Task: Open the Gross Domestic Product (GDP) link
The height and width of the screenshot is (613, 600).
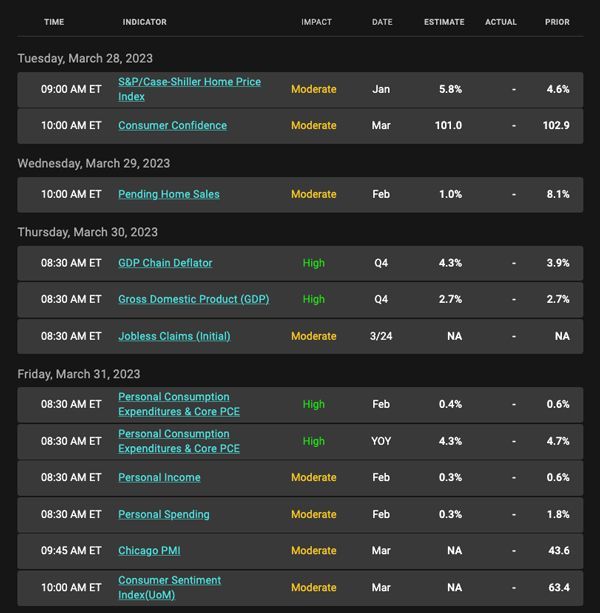Action: [194, 299]
